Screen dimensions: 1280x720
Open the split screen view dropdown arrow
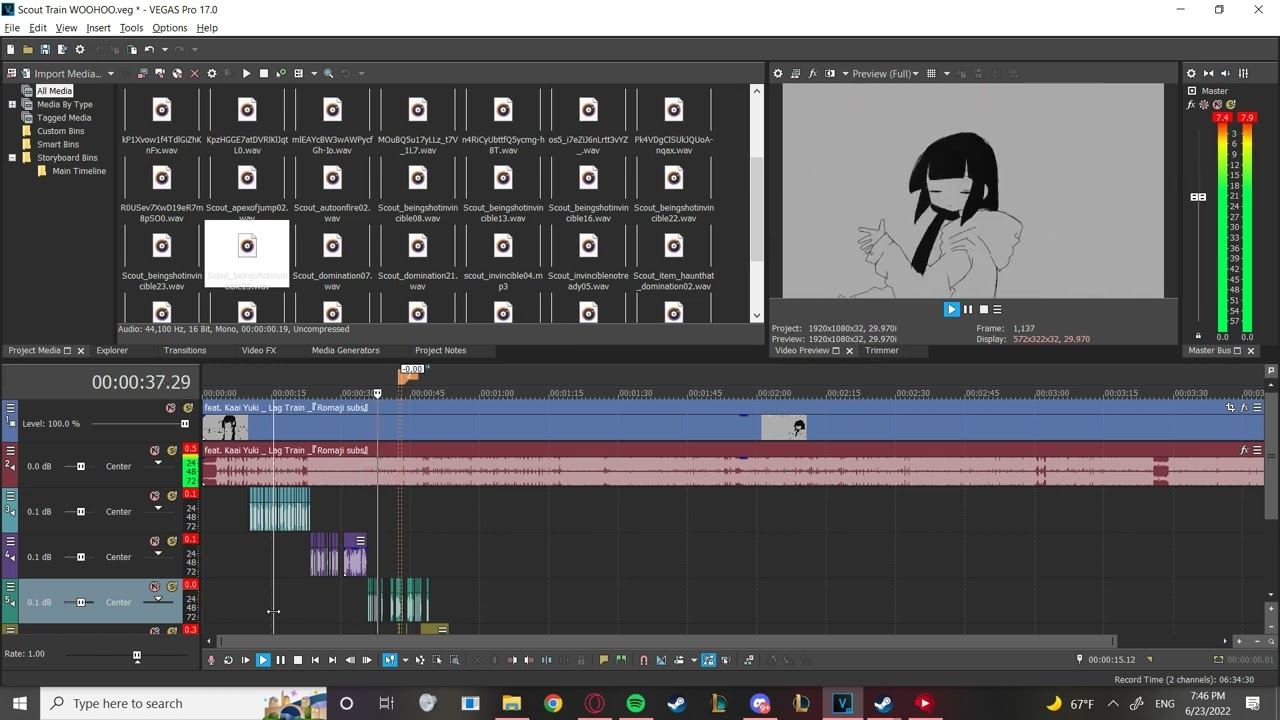point(845,73)
